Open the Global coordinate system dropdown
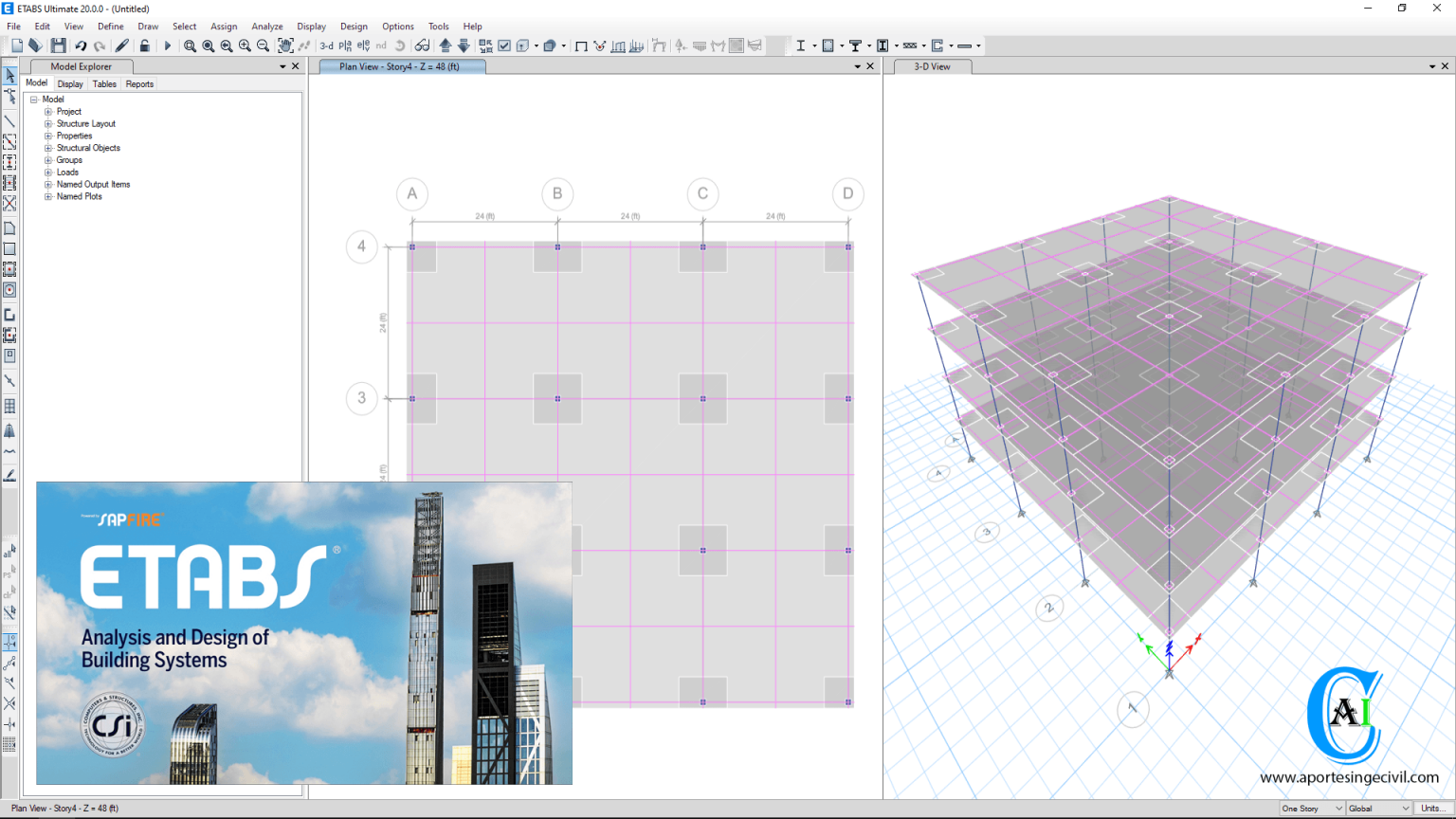1456x819 pixels. click(1379, 809)
